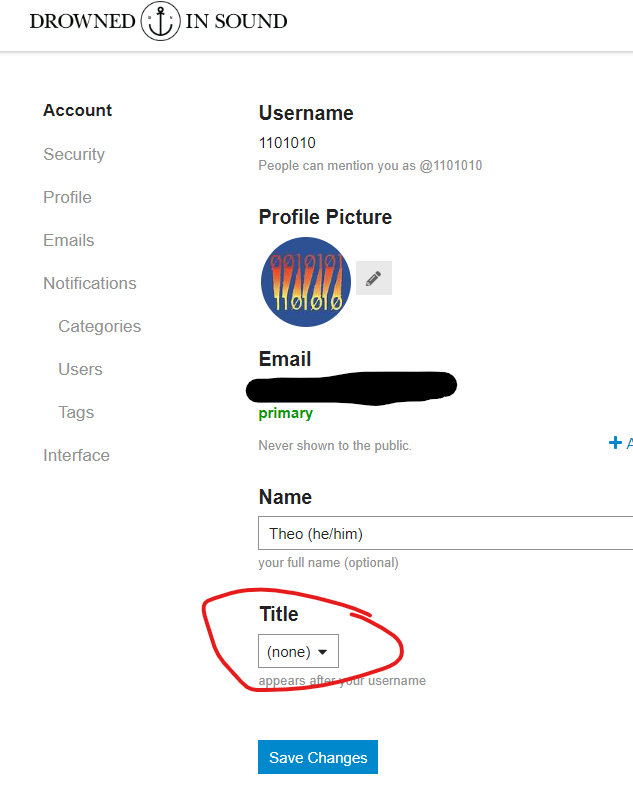Click the Save Changes button

point(318,757)
